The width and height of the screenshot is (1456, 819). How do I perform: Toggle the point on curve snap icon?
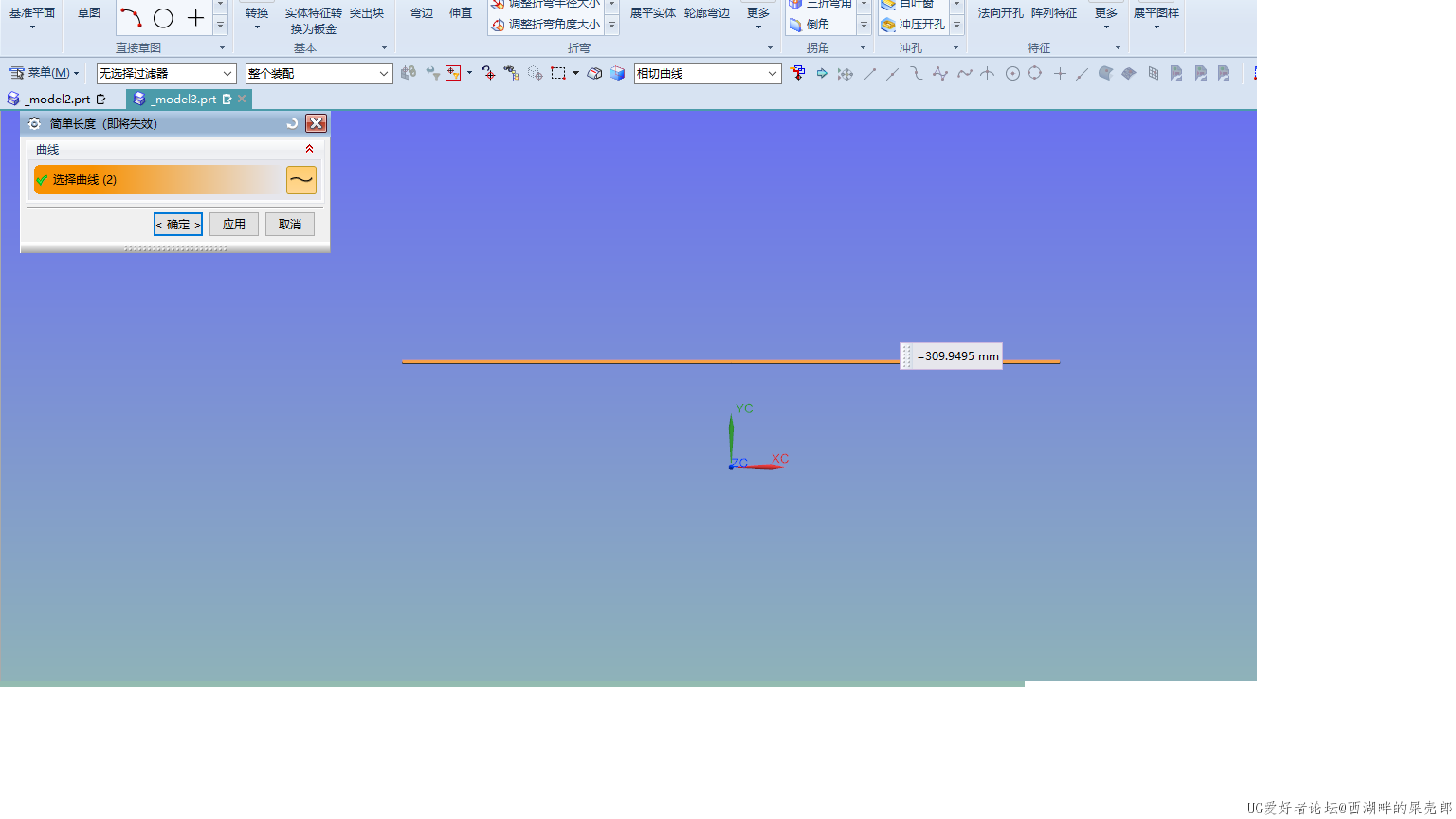coord(1082,73)
